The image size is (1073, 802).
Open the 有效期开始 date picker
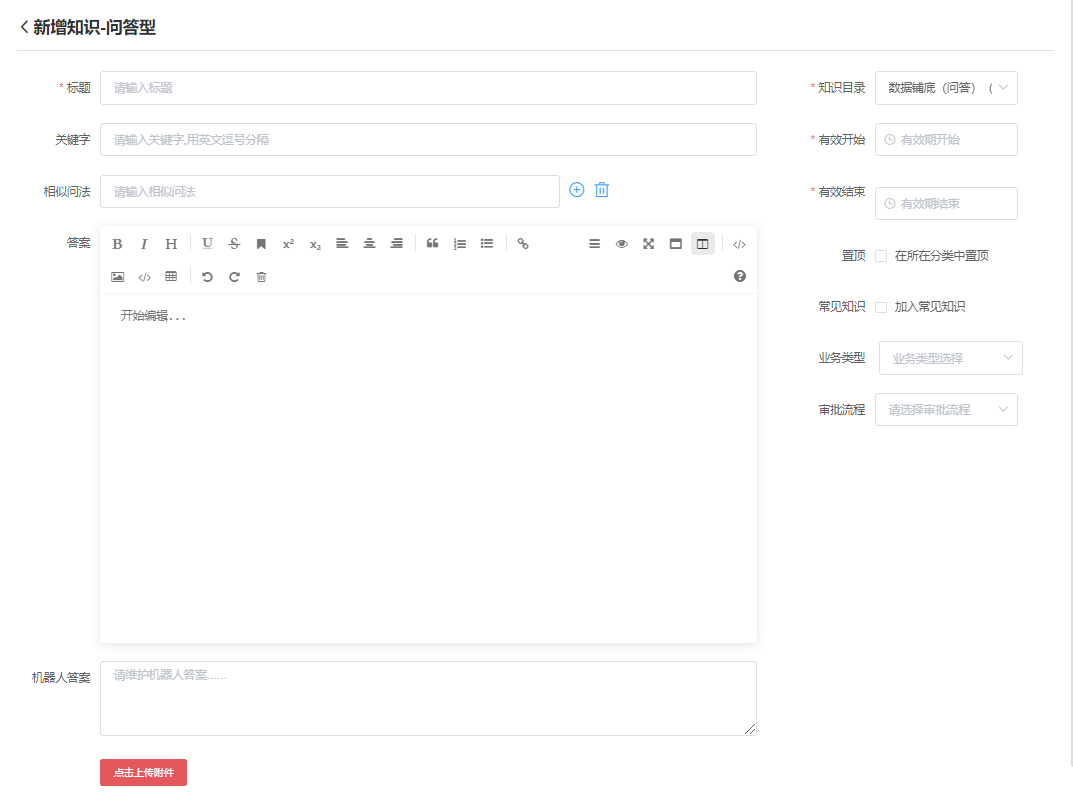pos(946,140)
